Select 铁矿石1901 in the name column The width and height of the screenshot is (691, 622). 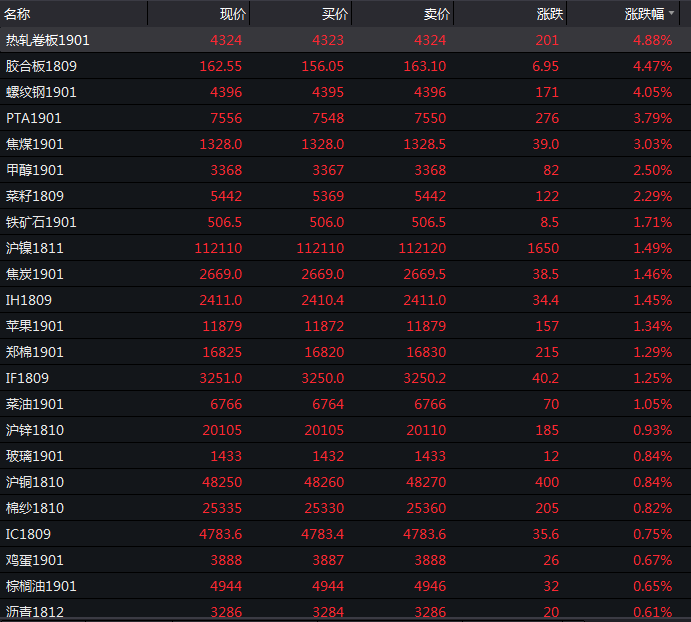coord(41,222)
